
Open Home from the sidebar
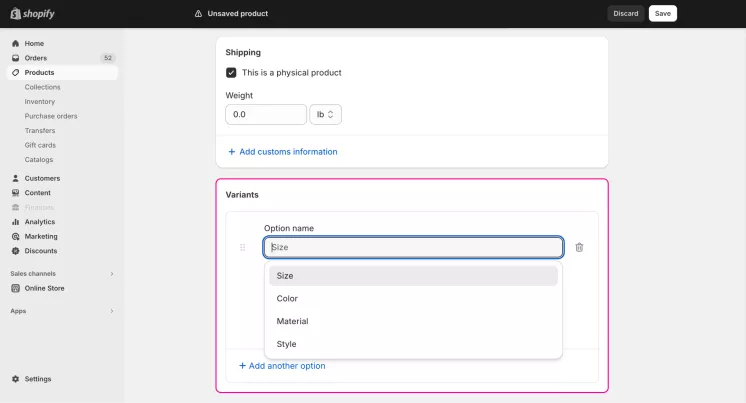point(34,44)
